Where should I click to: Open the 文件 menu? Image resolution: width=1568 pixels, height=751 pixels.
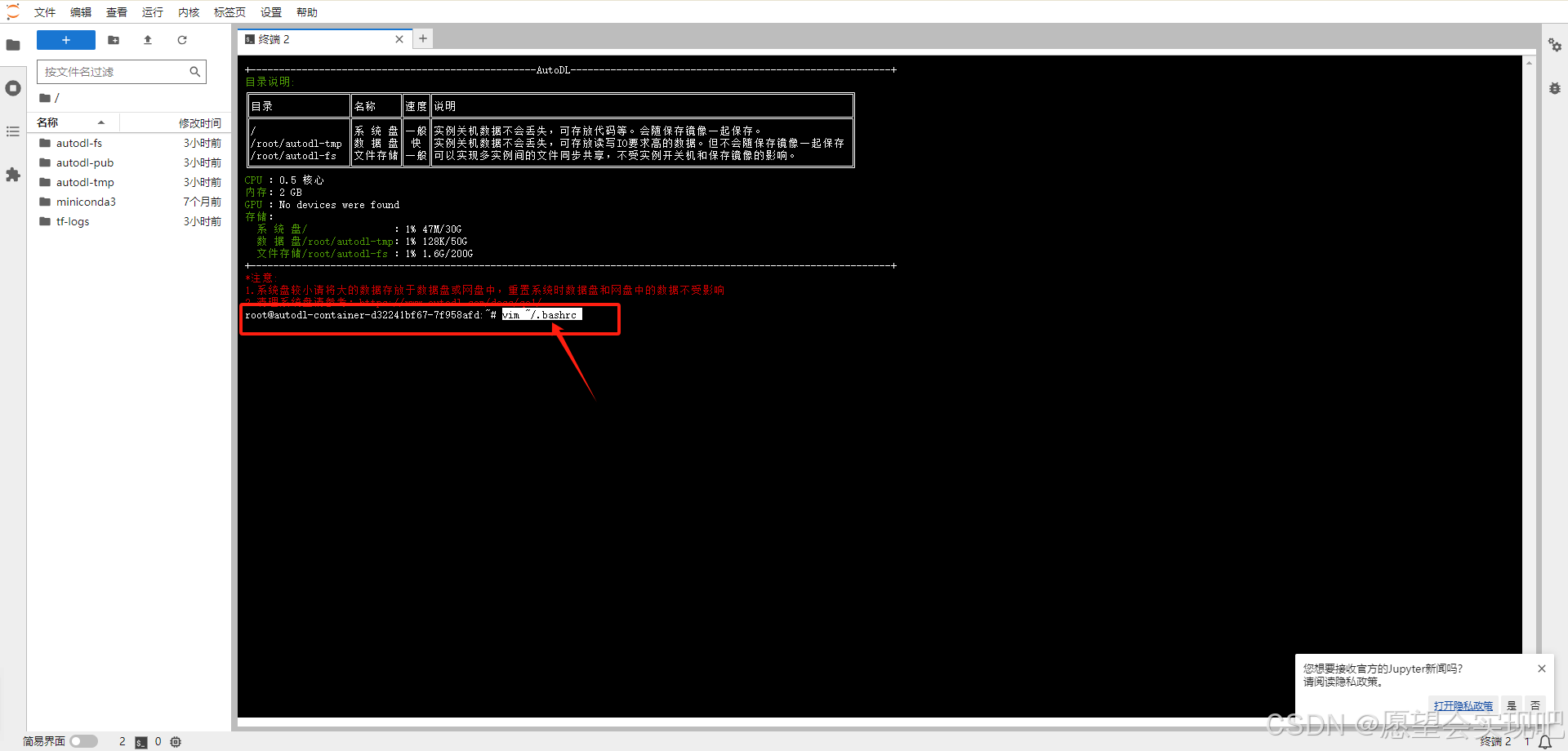coord(45,12)
